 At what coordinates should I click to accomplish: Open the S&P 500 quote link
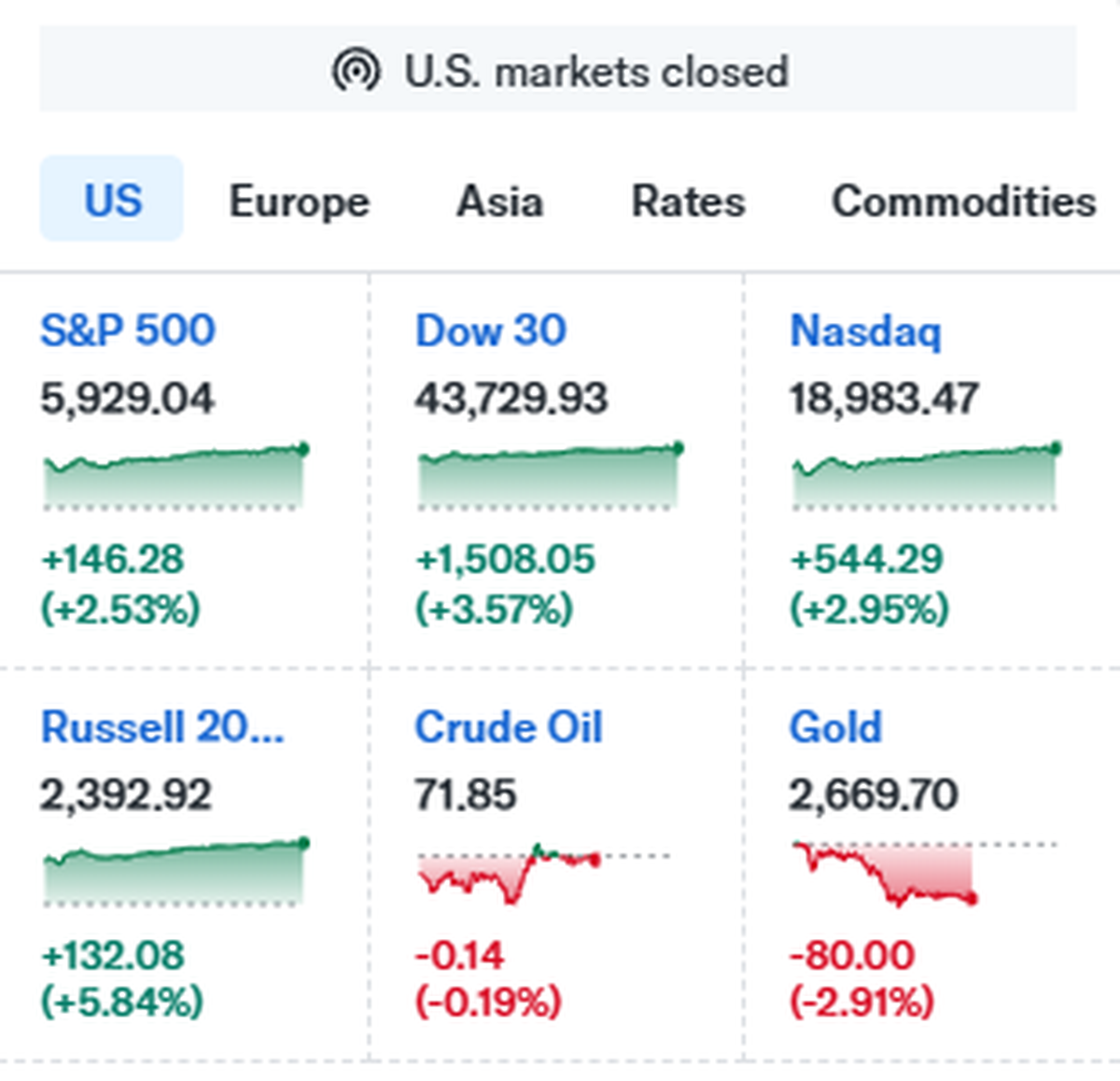[x=128, y=330]
